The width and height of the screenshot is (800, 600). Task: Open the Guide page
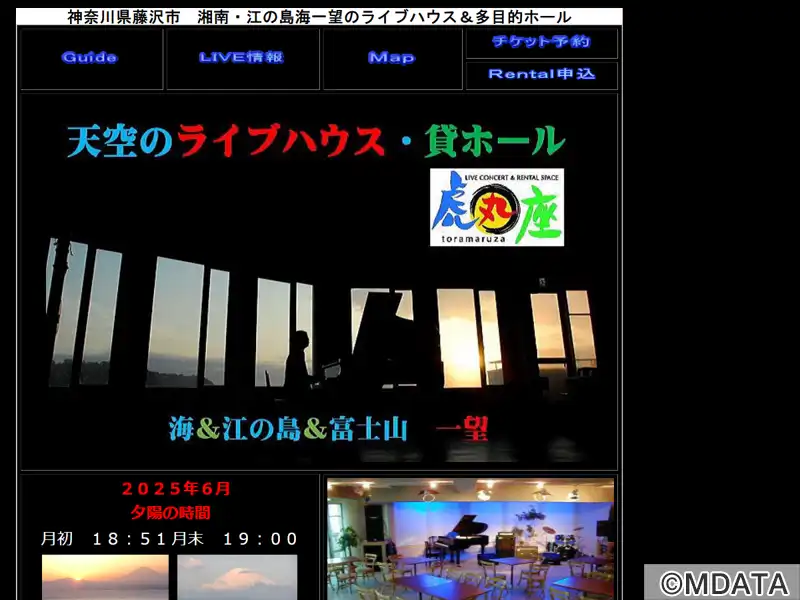[x=90, y=57]
